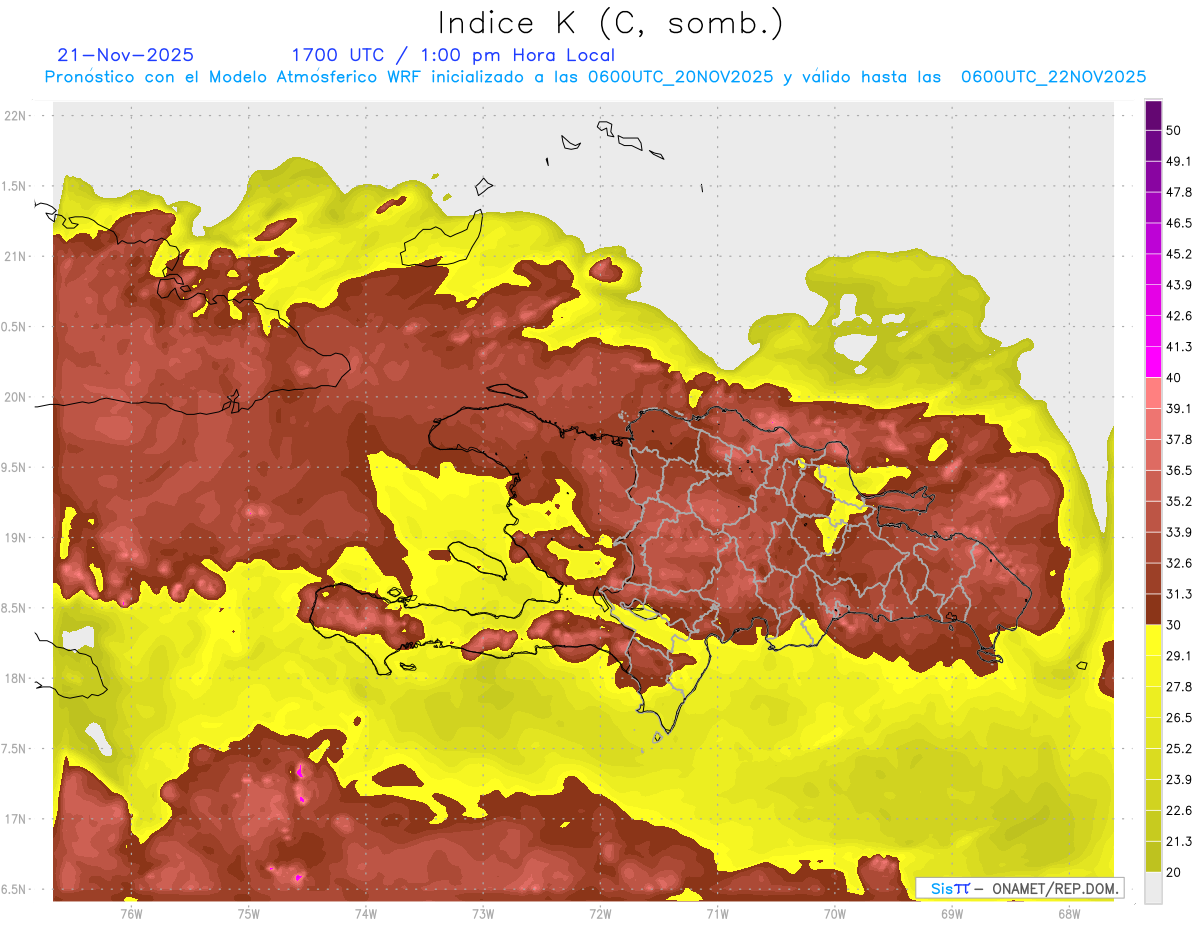Screen dimensions: 1200x927
Task: Click latitude label "18N"
Action: point(17,679)
